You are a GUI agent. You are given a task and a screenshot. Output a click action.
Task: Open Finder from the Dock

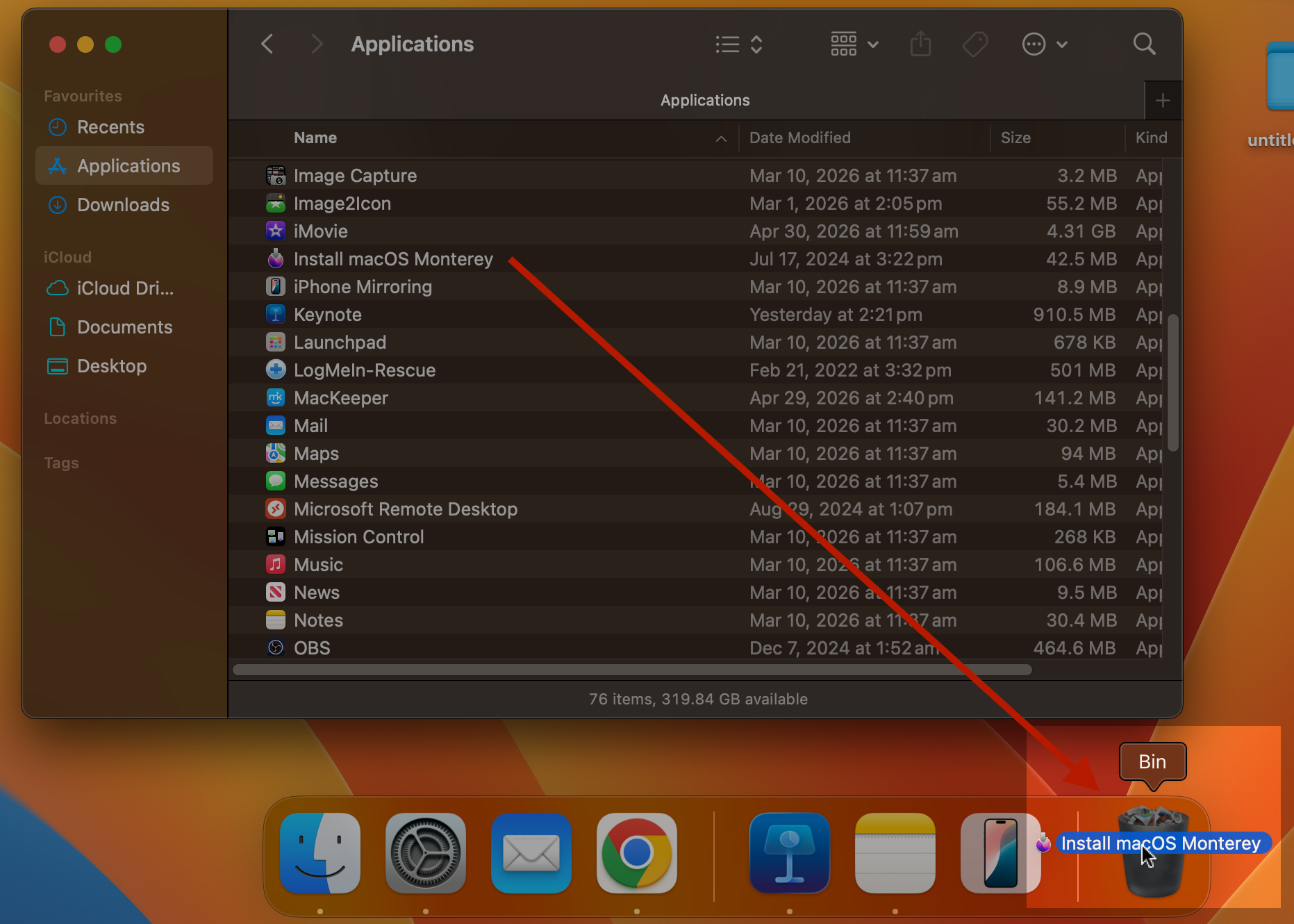pos(320,853)
